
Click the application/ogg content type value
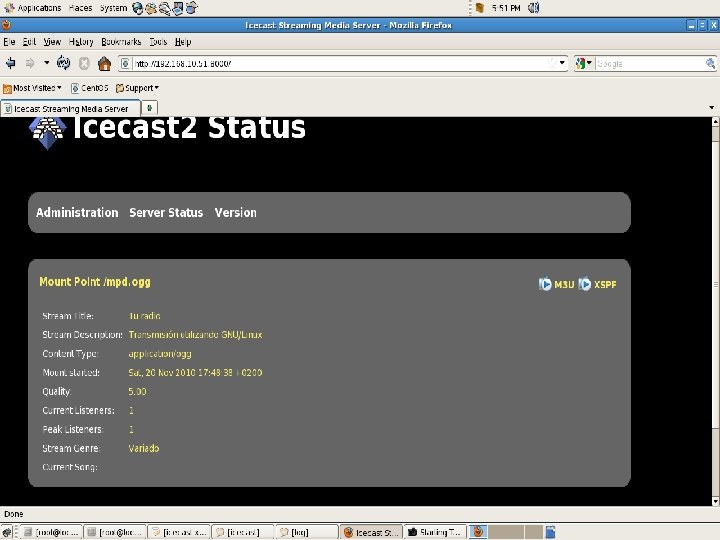click(160, 354)
